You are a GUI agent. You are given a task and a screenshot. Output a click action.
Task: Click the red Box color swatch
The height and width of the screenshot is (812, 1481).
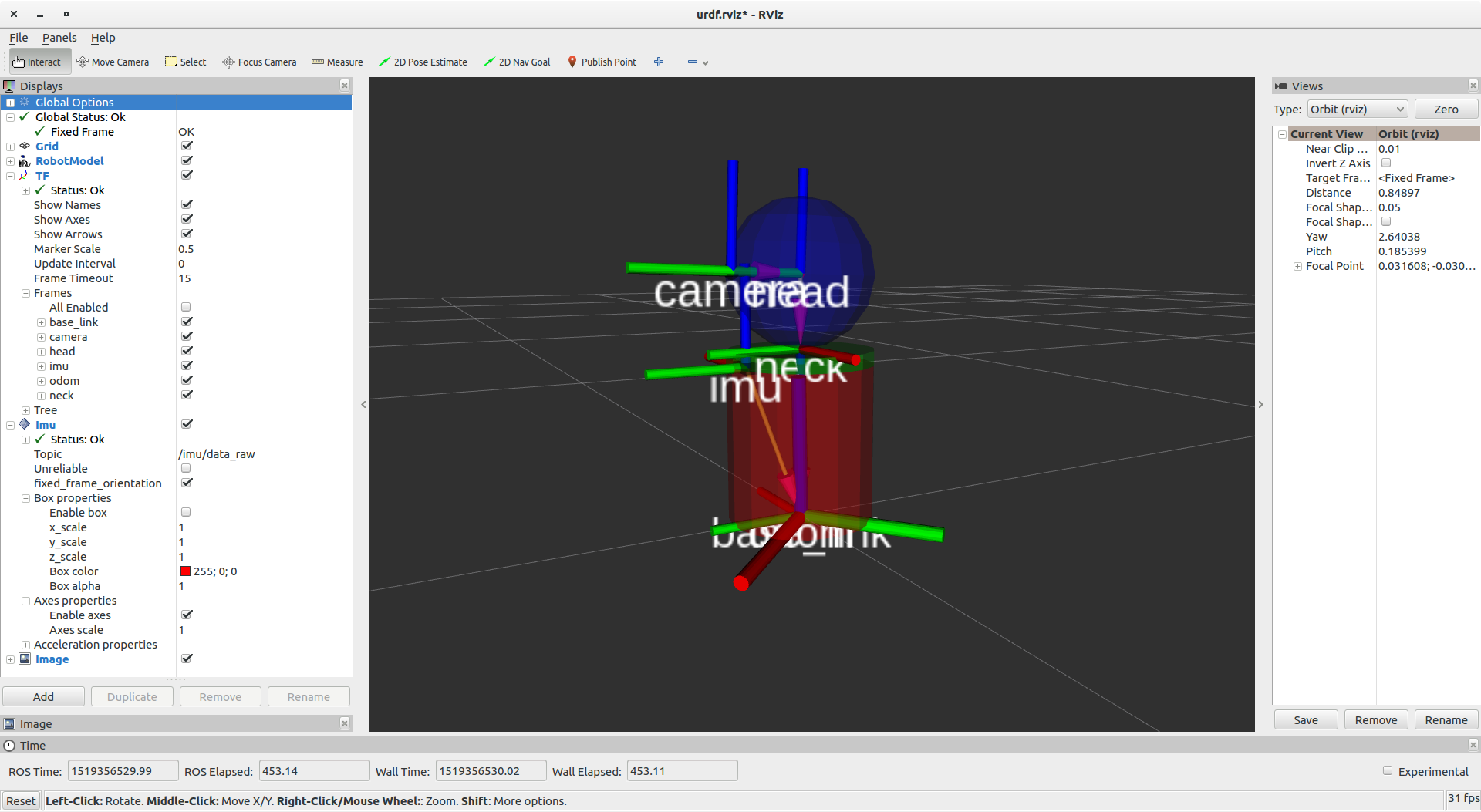point(185,571)
